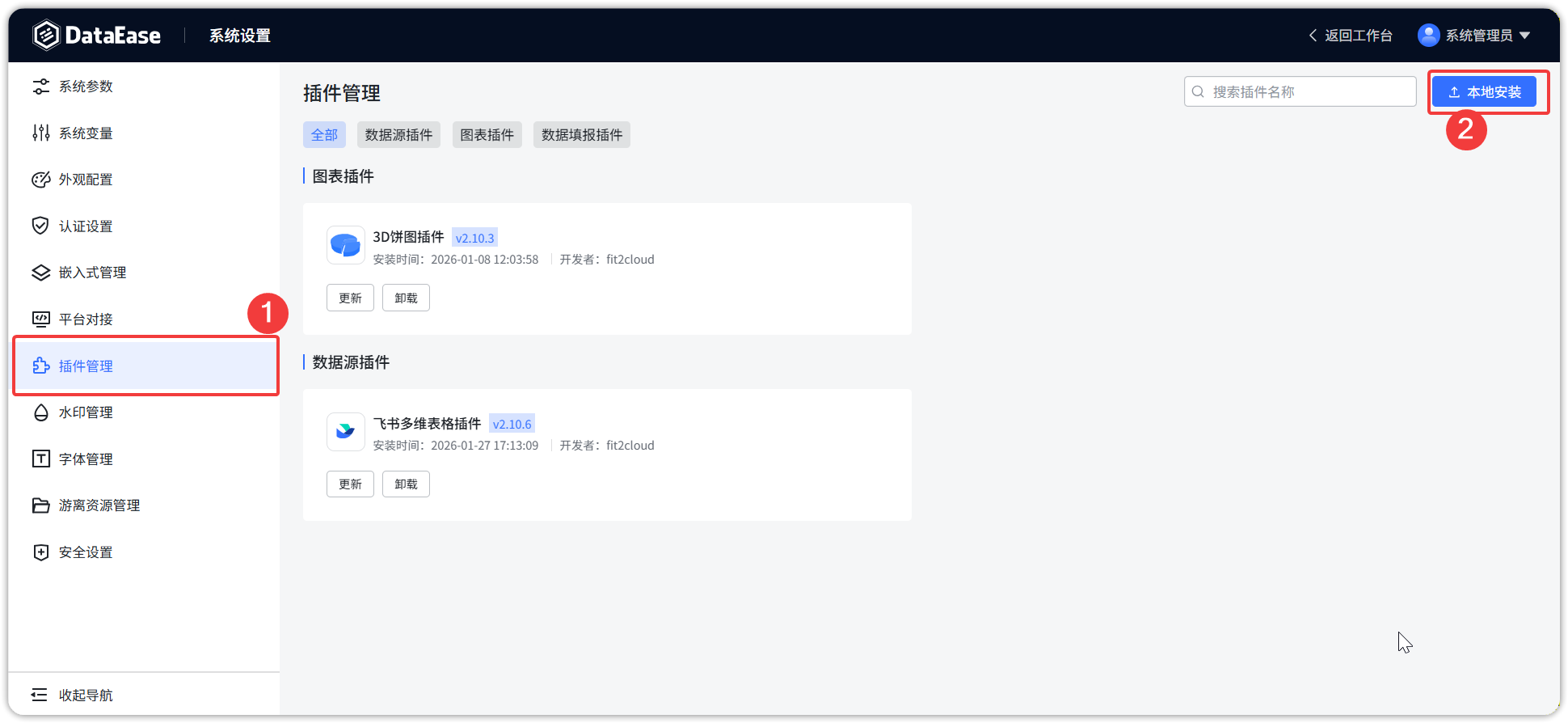Click install time 2026-01-08 12:03:58
Screen dimensions: 1568x723
coord(484,260)
